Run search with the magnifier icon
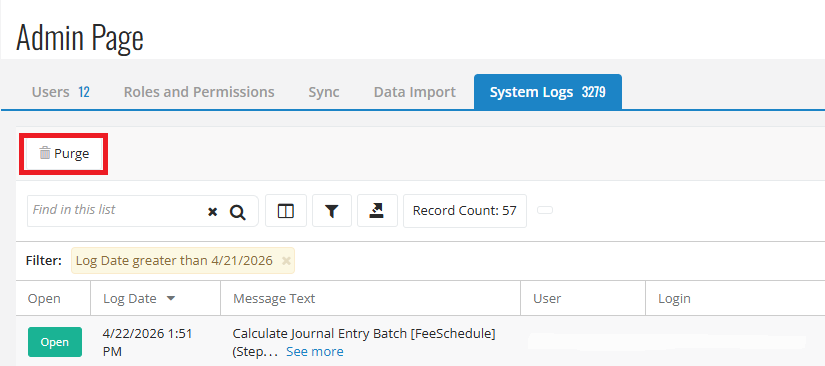Screen dimensions: 825x366 point(238,212)
